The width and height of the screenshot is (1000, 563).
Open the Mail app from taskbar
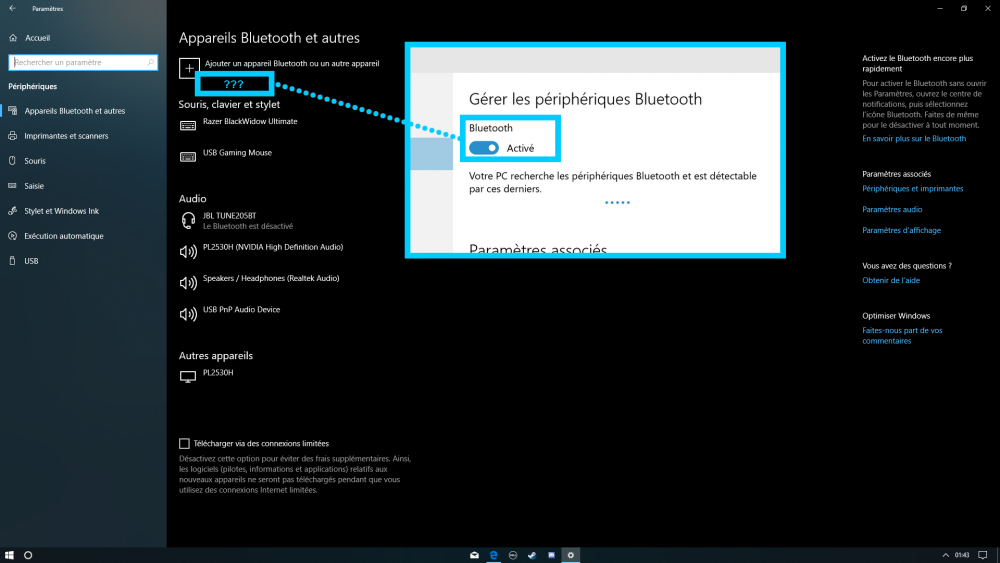(474, 555)
